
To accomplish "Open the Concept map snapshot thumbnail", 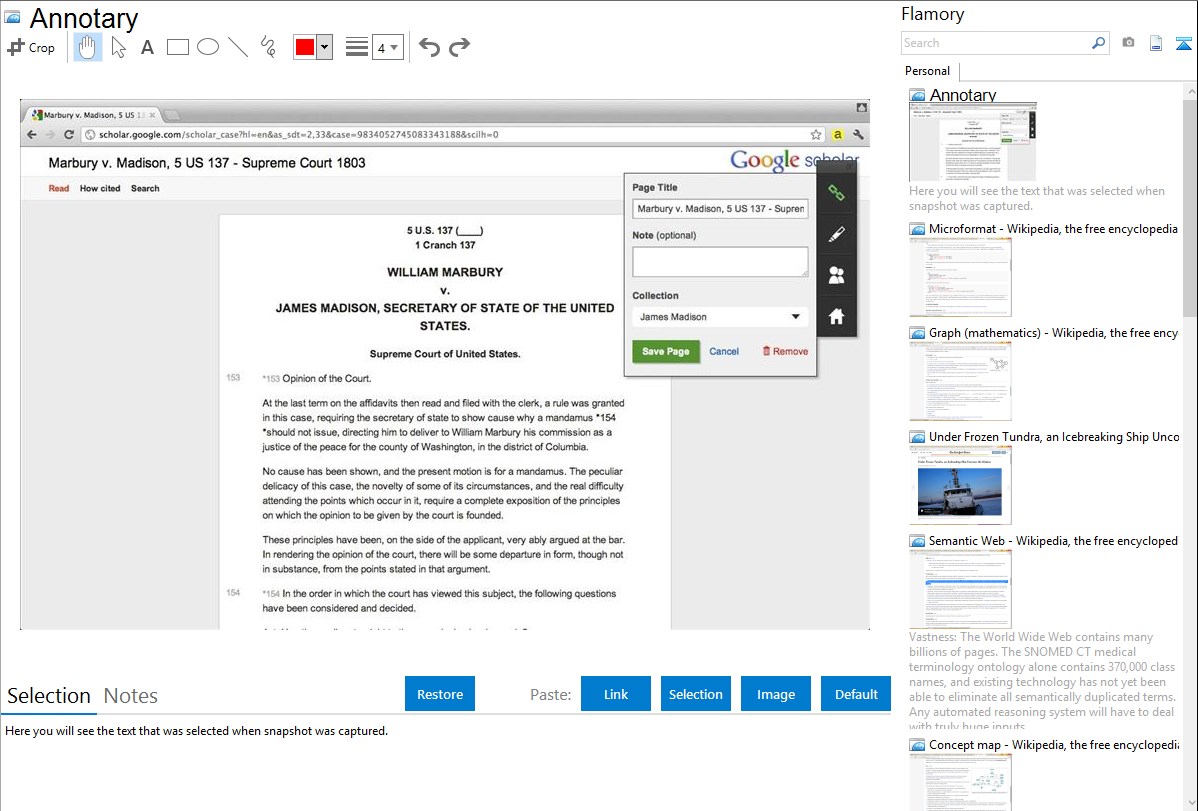I will [960, 783].
